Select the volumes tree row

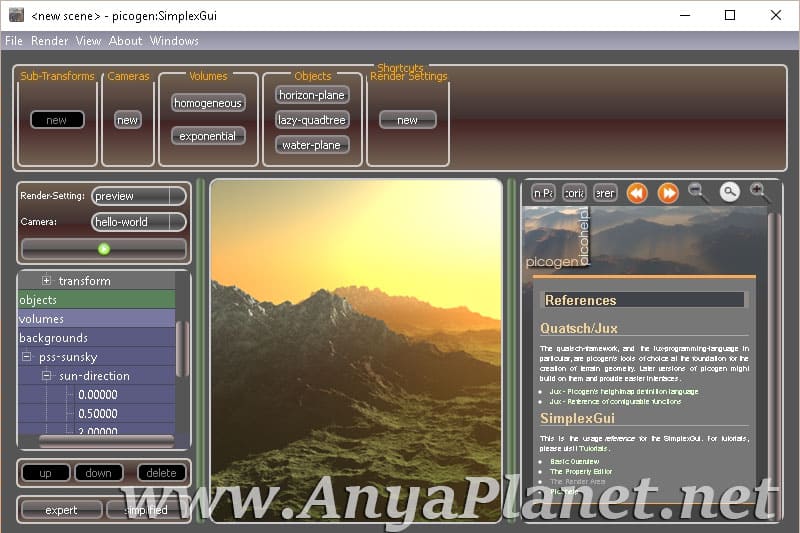coord(96,318)
